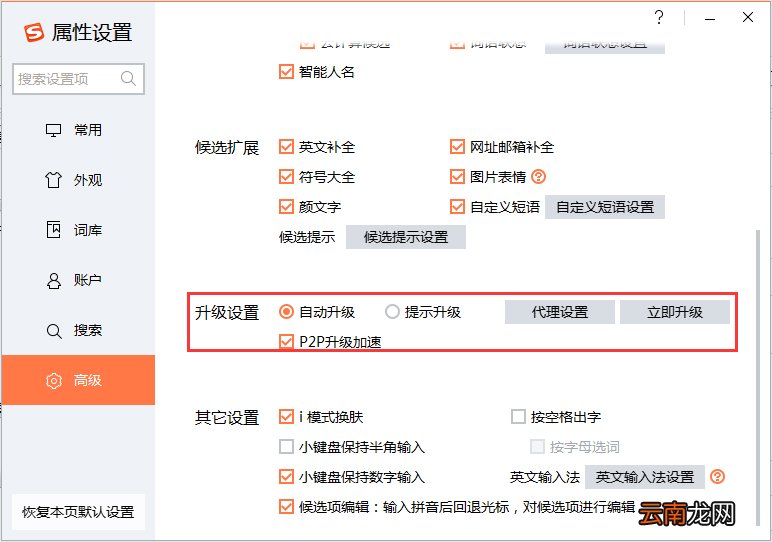This screenshot has width=772, height=542.
Task: Open 英文输入法设置 button
Action: pos(644,477)
